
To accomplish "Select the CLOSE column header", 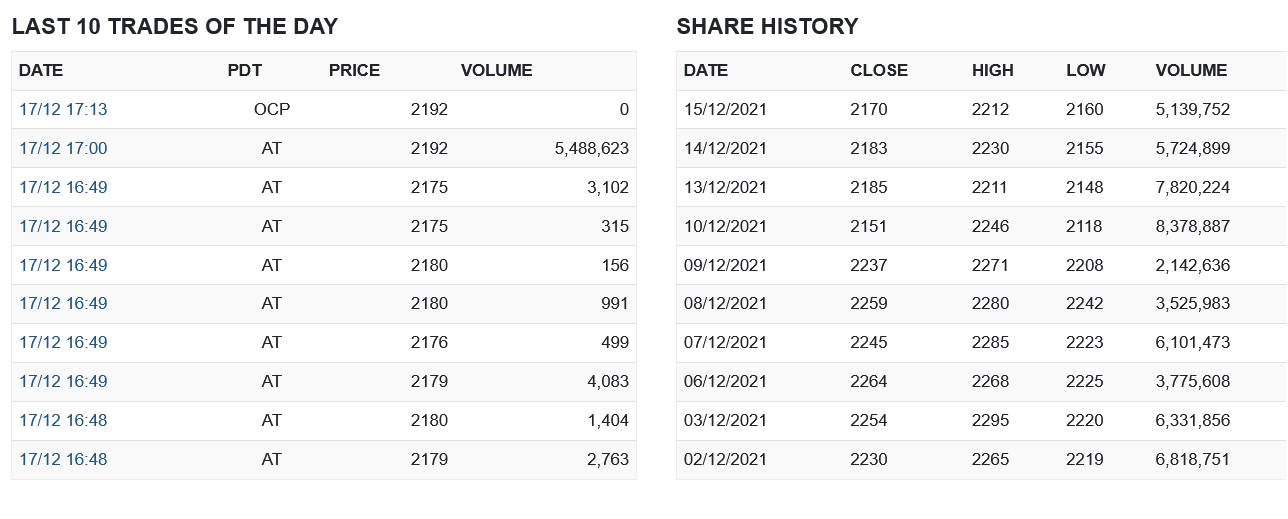I will point(879,71).
